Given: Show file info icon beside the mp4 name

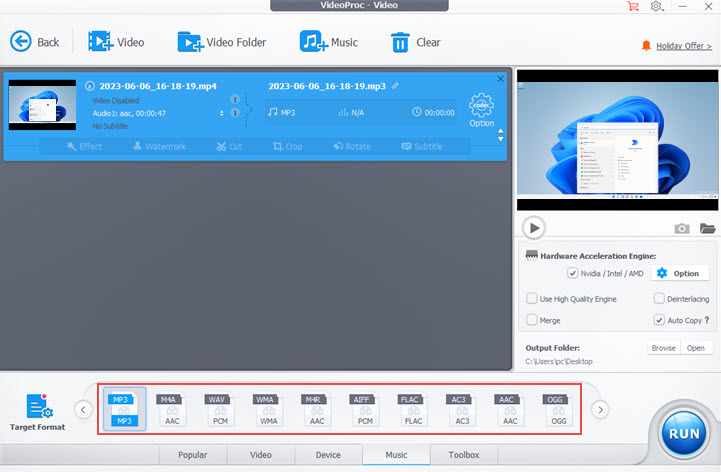Looking at the screenshot, I should pos(90,86).
